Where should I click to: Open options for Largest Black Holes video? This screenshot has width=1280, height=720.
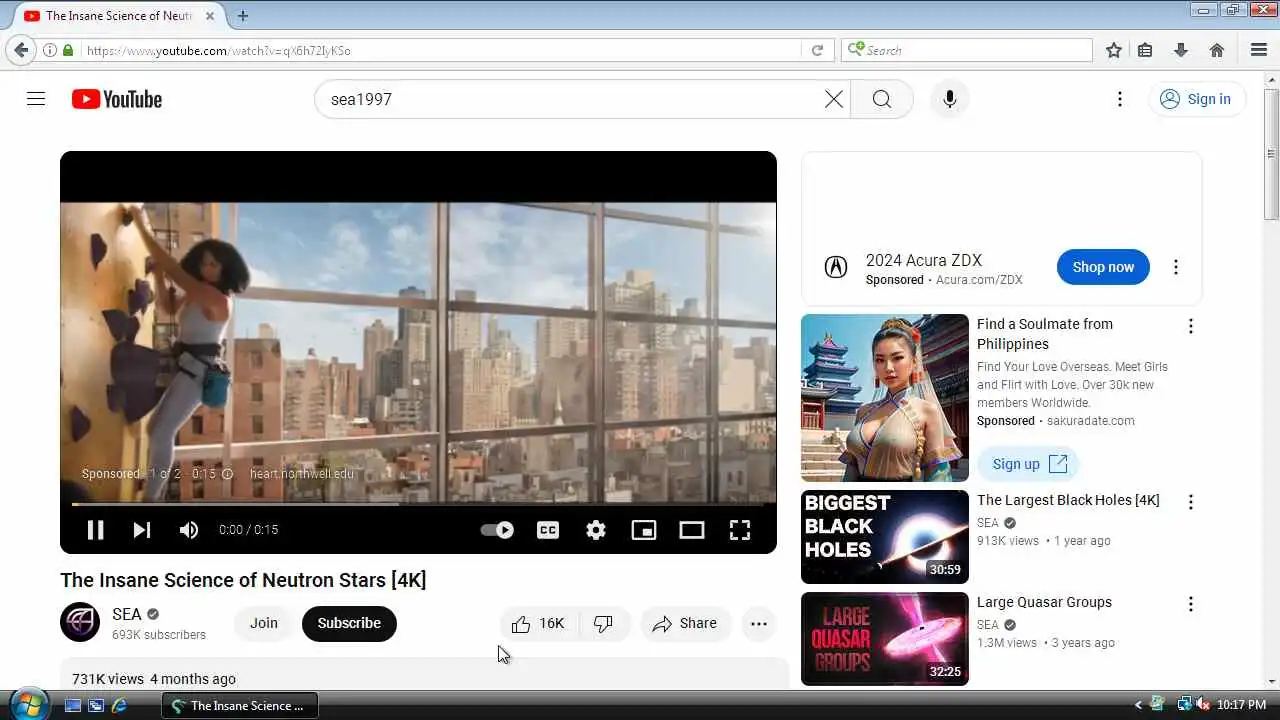[x=1190, y=502]
